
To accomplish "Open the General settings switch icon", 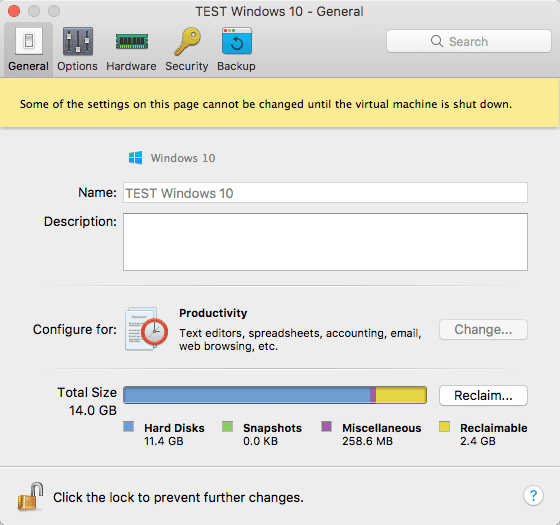I will (29, 41).
